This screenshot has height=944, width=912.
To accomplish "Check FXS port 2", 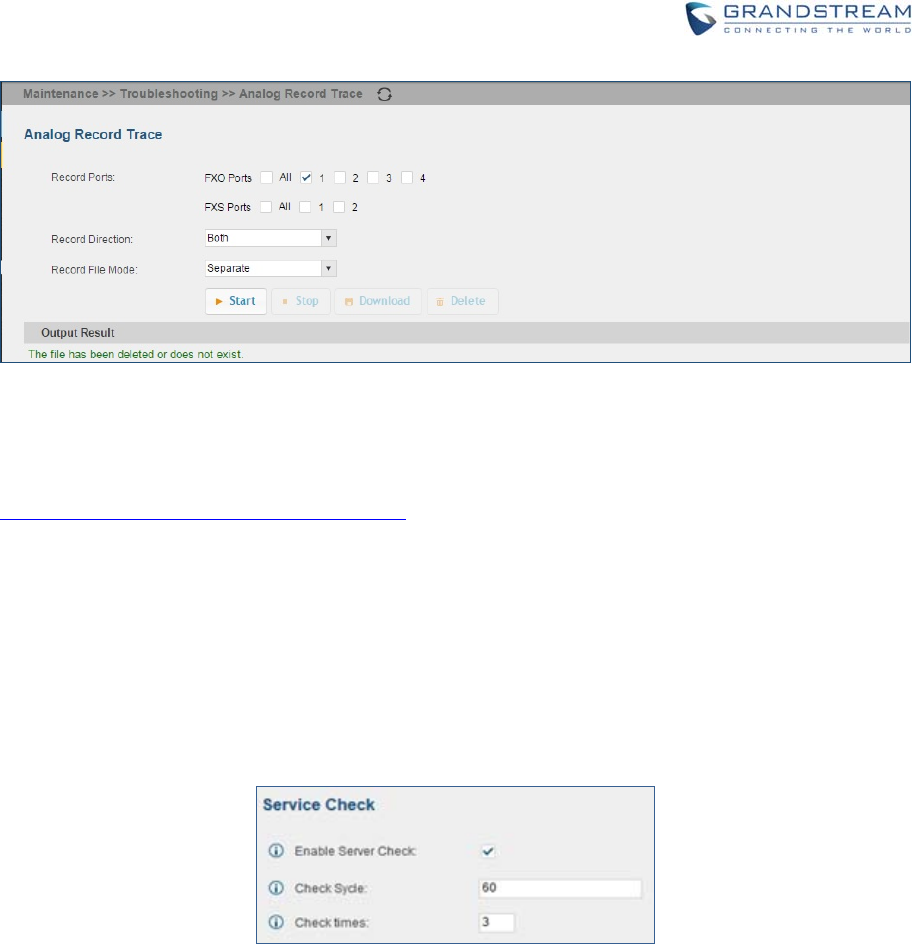I will pyautogui.click(x=340, y=206).
